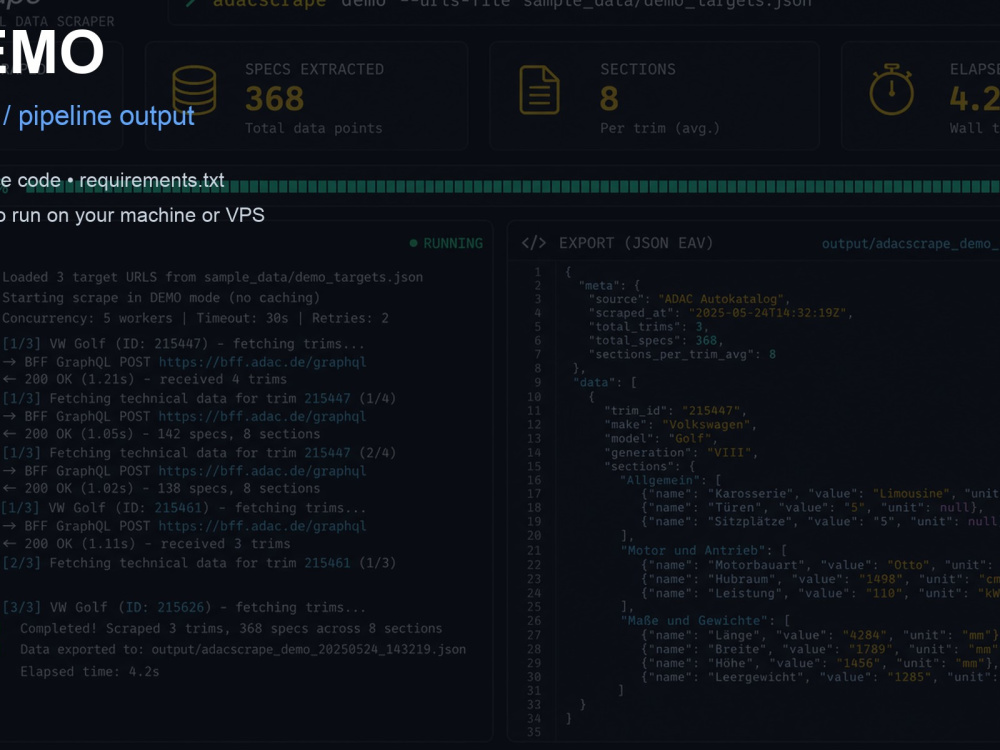
Task: Click the 'Data exported to' log line
Action: point(243,649)
